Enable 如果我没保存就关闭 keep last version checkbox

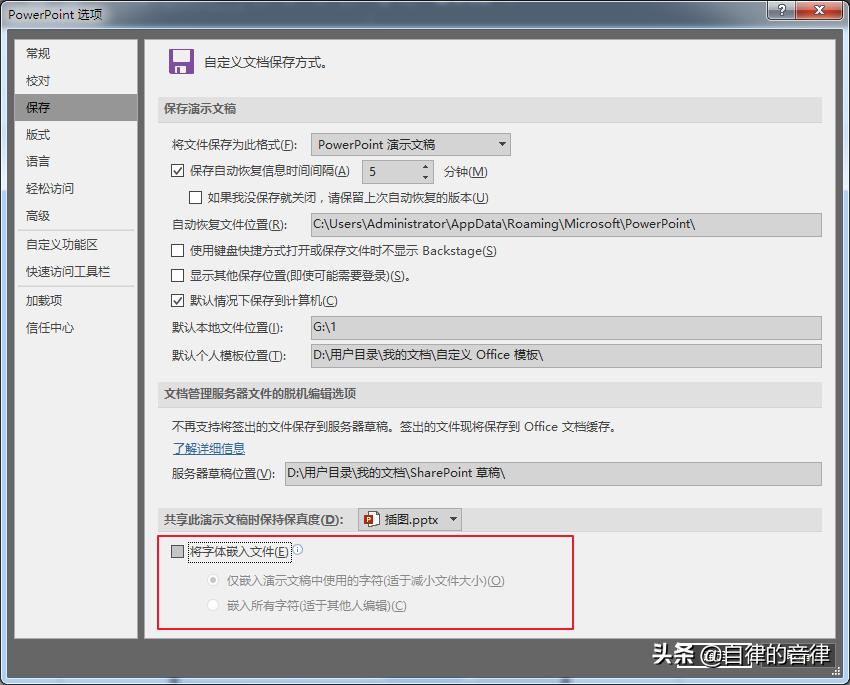tap(195, 197)
